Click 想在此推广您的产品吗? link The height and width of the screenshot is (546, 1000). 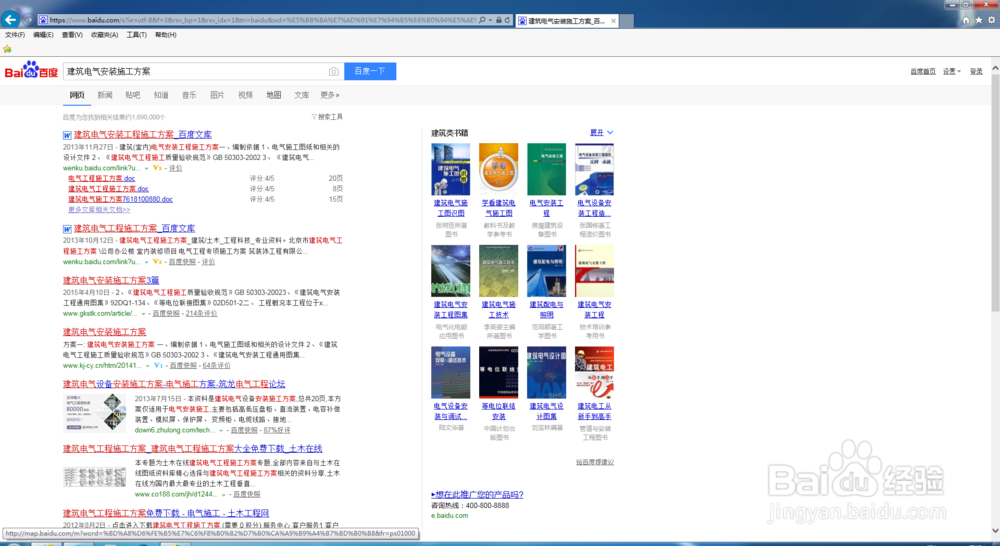(x=477, y=495)
